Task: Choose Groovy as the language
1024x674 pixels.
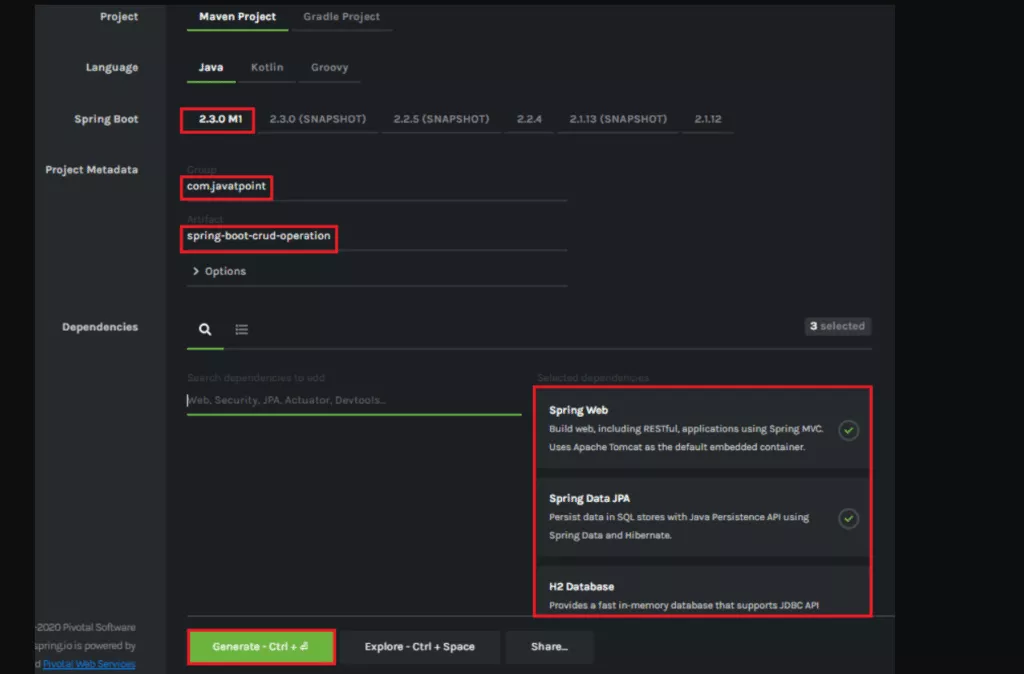Action: point(329,68)
